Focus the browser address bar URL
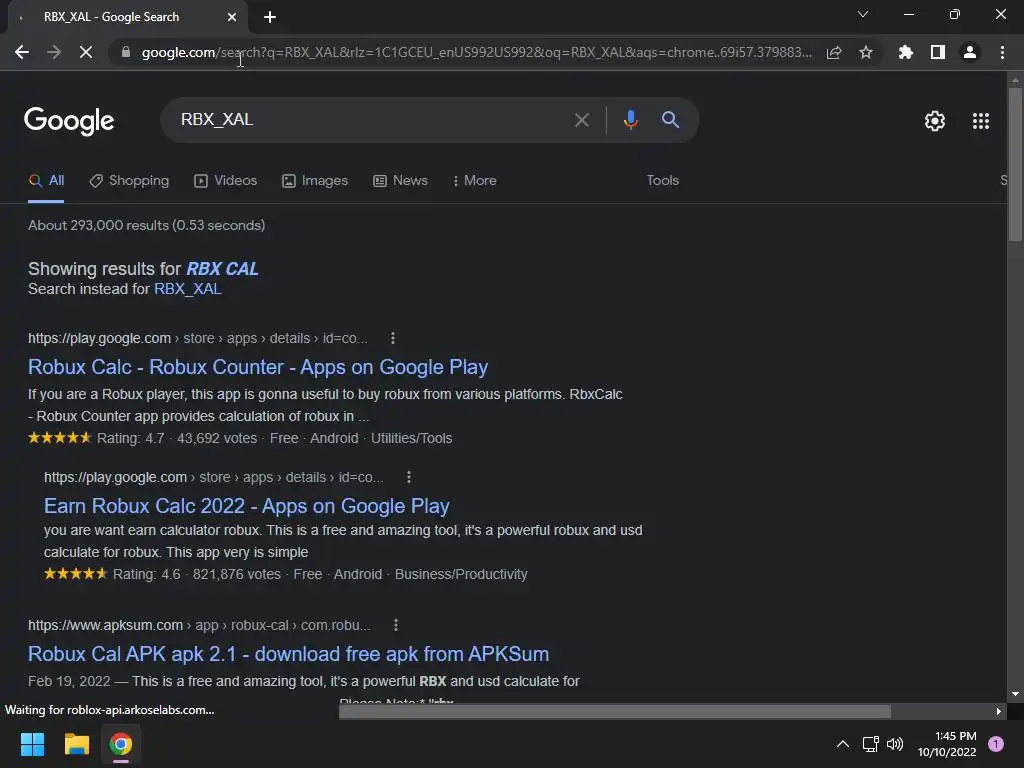The width and height of the screenshot is (1024, 768). pos(477,52)
